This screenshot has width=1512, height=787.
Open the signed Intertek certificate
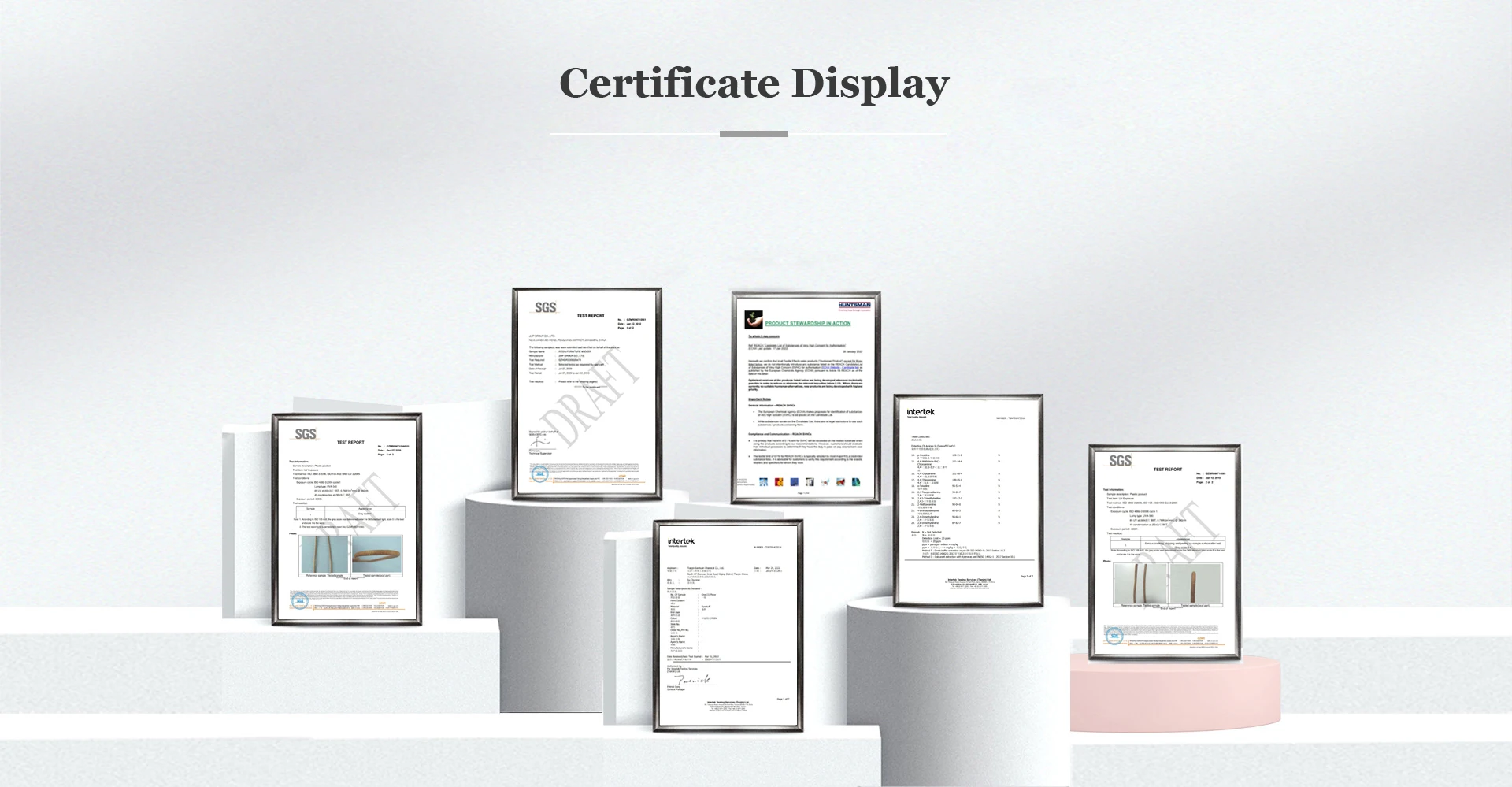pos(728,626)
